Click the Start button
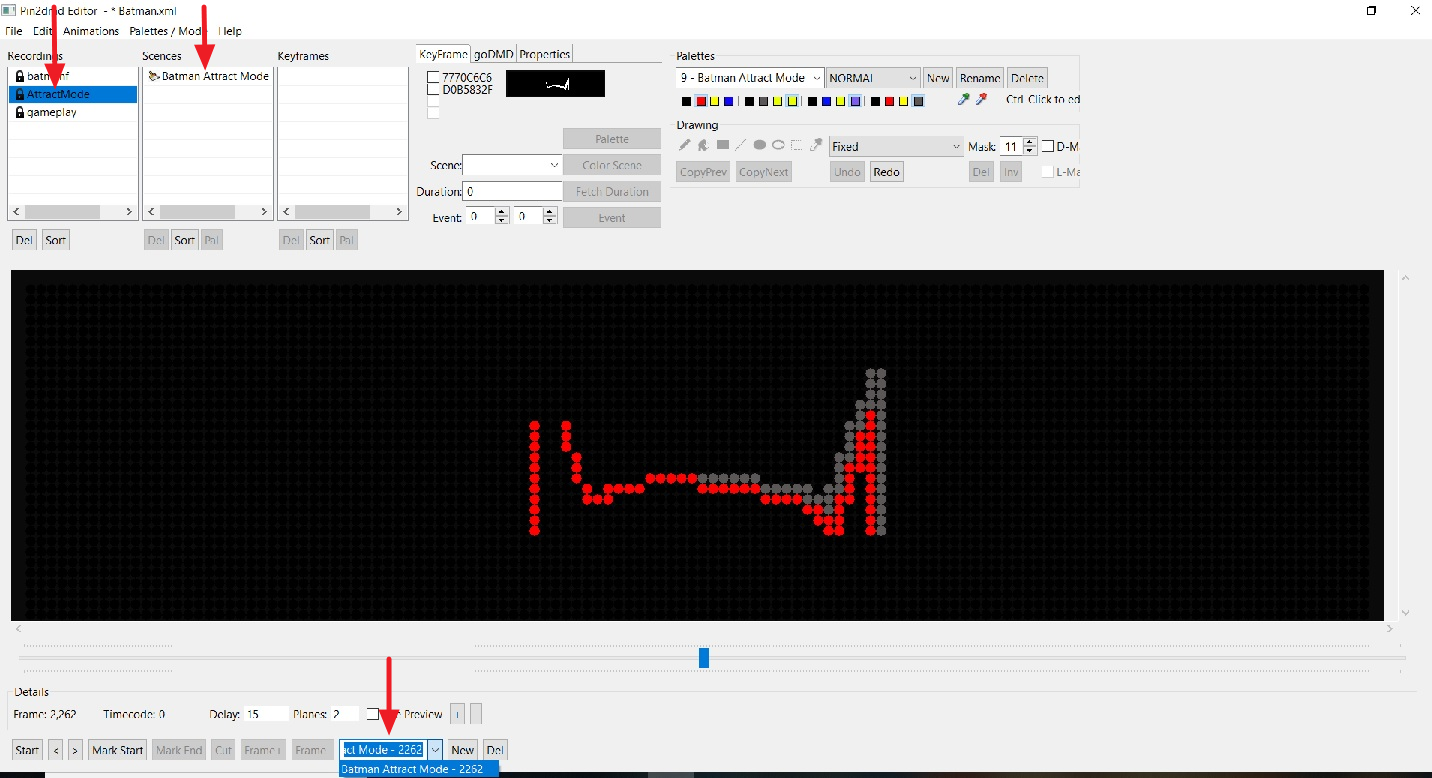Image resolution: width=1432 pixels, height=778 pixels. coord(27,750)
